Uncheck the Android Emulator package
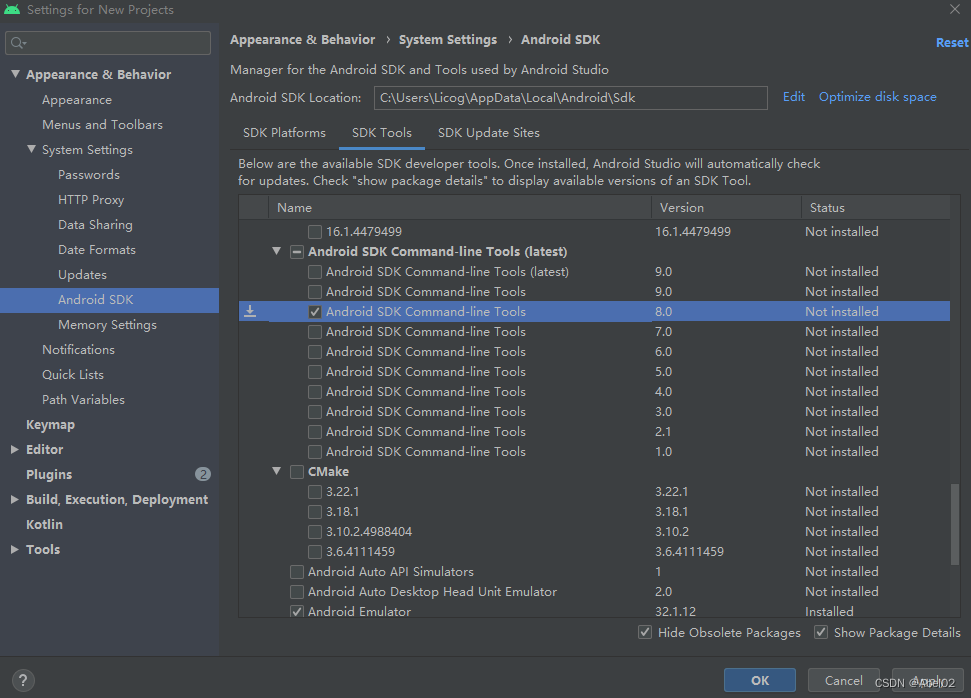 point(297,611)
